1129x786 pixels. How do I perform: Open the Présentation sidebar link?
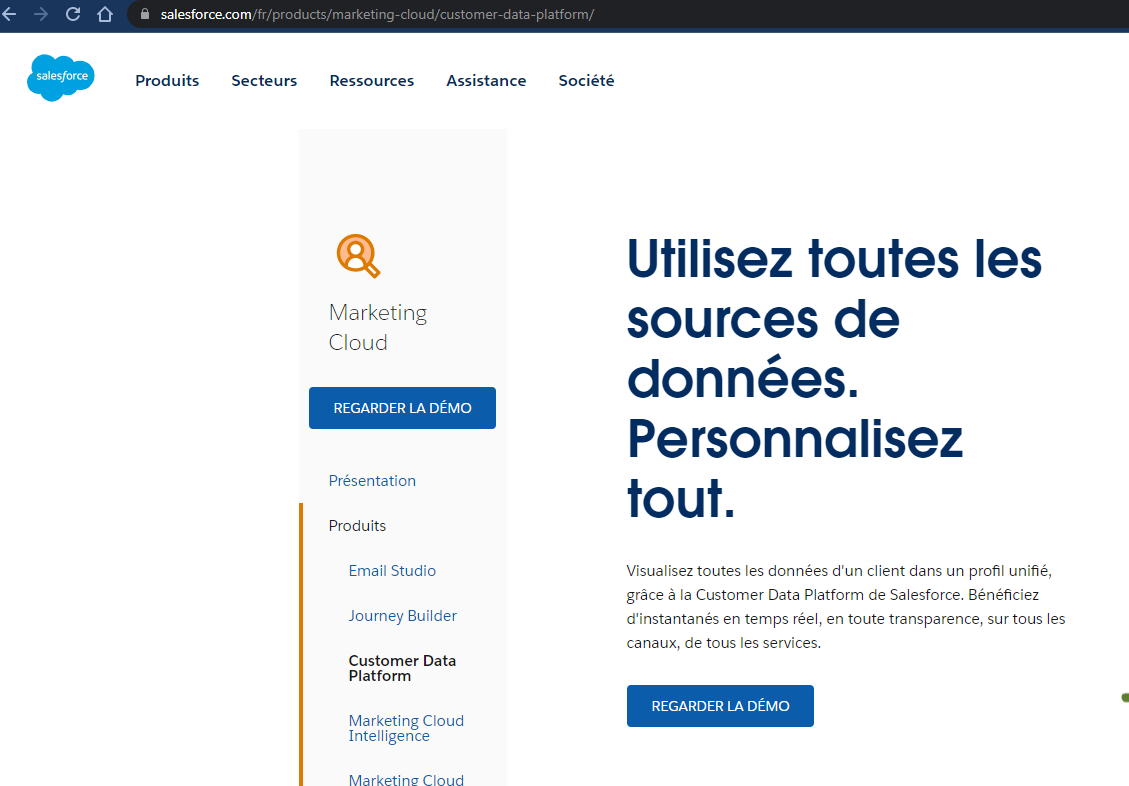(x=372, y=481)
